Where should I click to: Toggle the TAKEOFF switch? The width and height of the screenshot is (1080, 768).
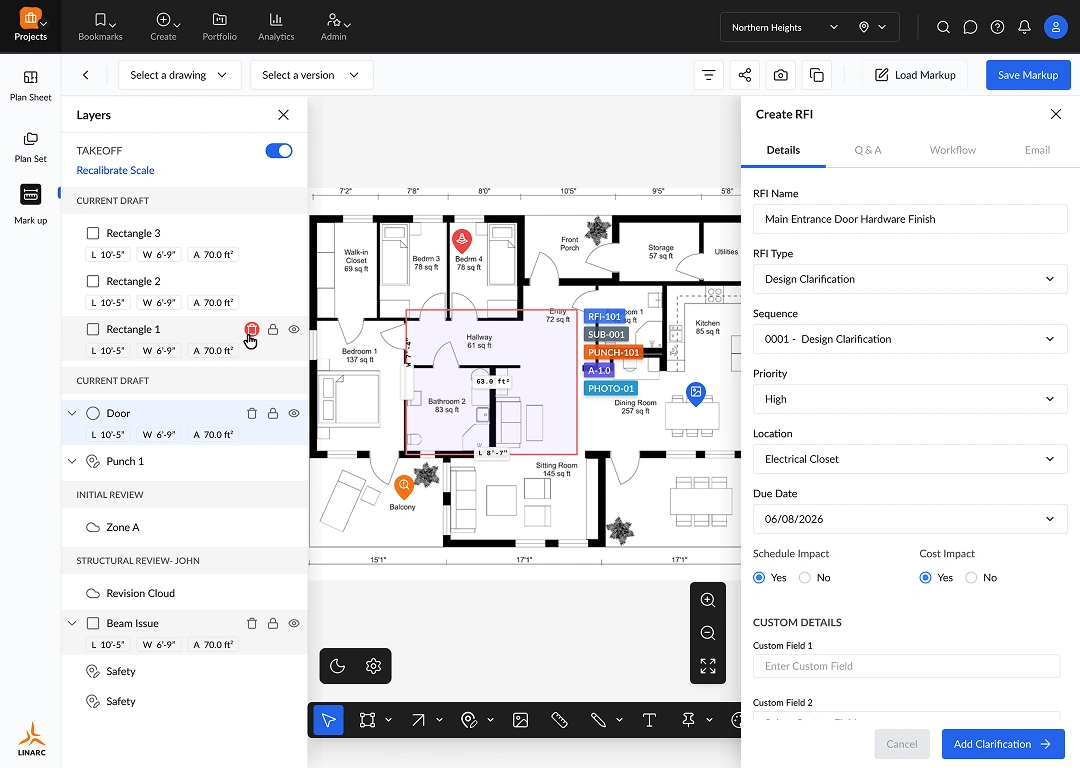click(279, 151)
